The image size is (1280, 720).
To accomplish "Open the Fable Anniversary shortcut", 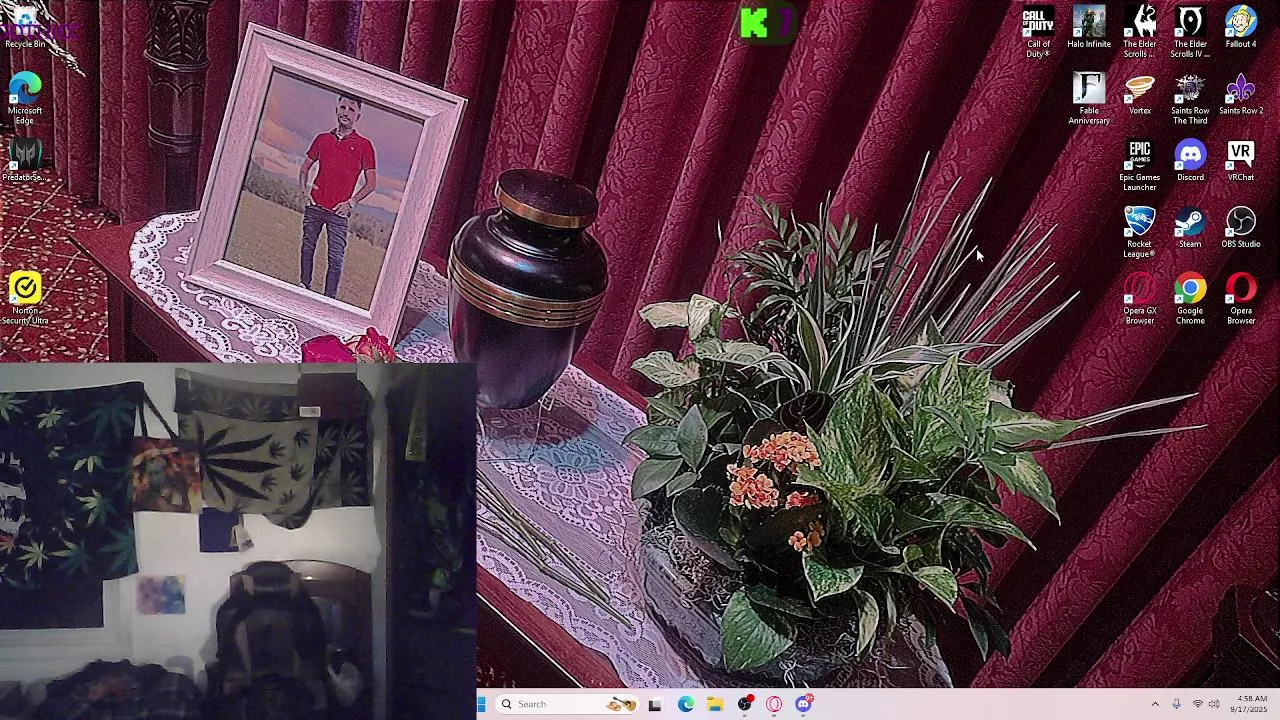I will click(x=1089, y=99).
